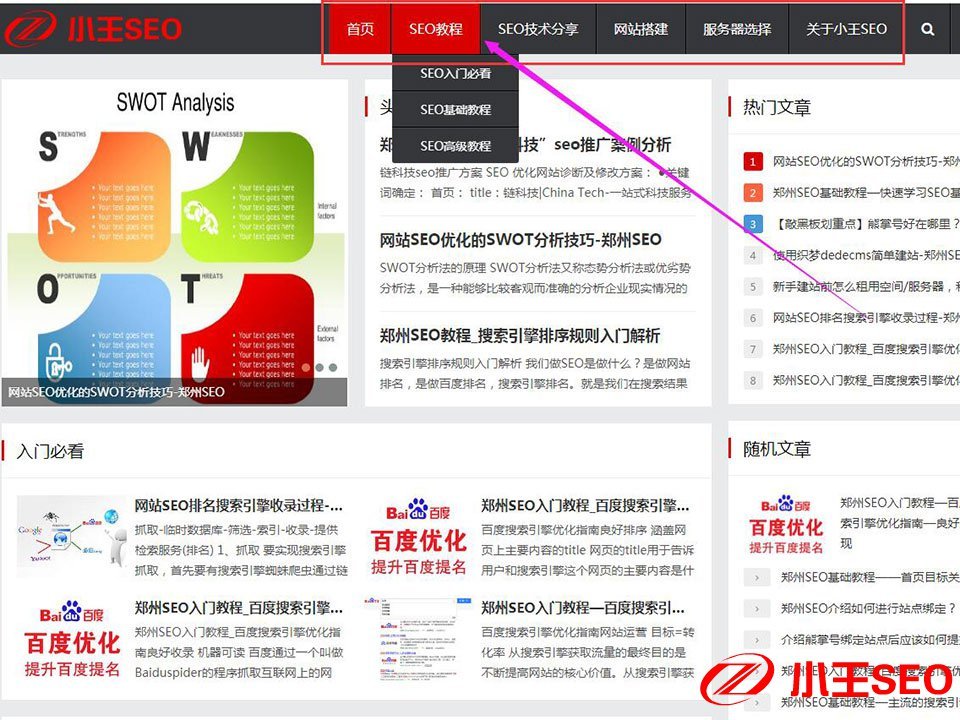Open 入门必看 title 郑州SEO入门教程_百度搜索引擎... in the bottom row
The width and height of the screenshot is (960, 720).
click(x=238, y=608)
